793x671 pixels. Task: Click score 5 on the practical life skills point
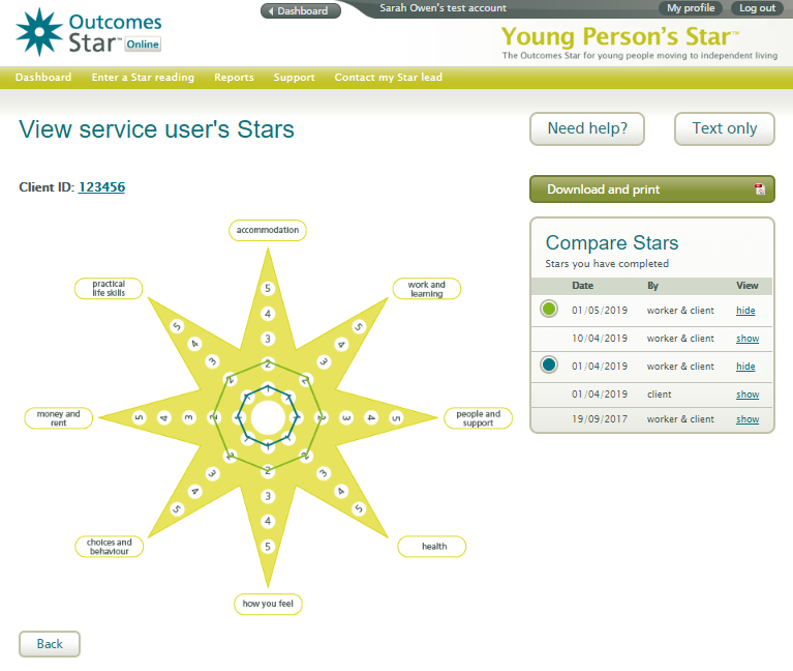click(x=177, y=327)
